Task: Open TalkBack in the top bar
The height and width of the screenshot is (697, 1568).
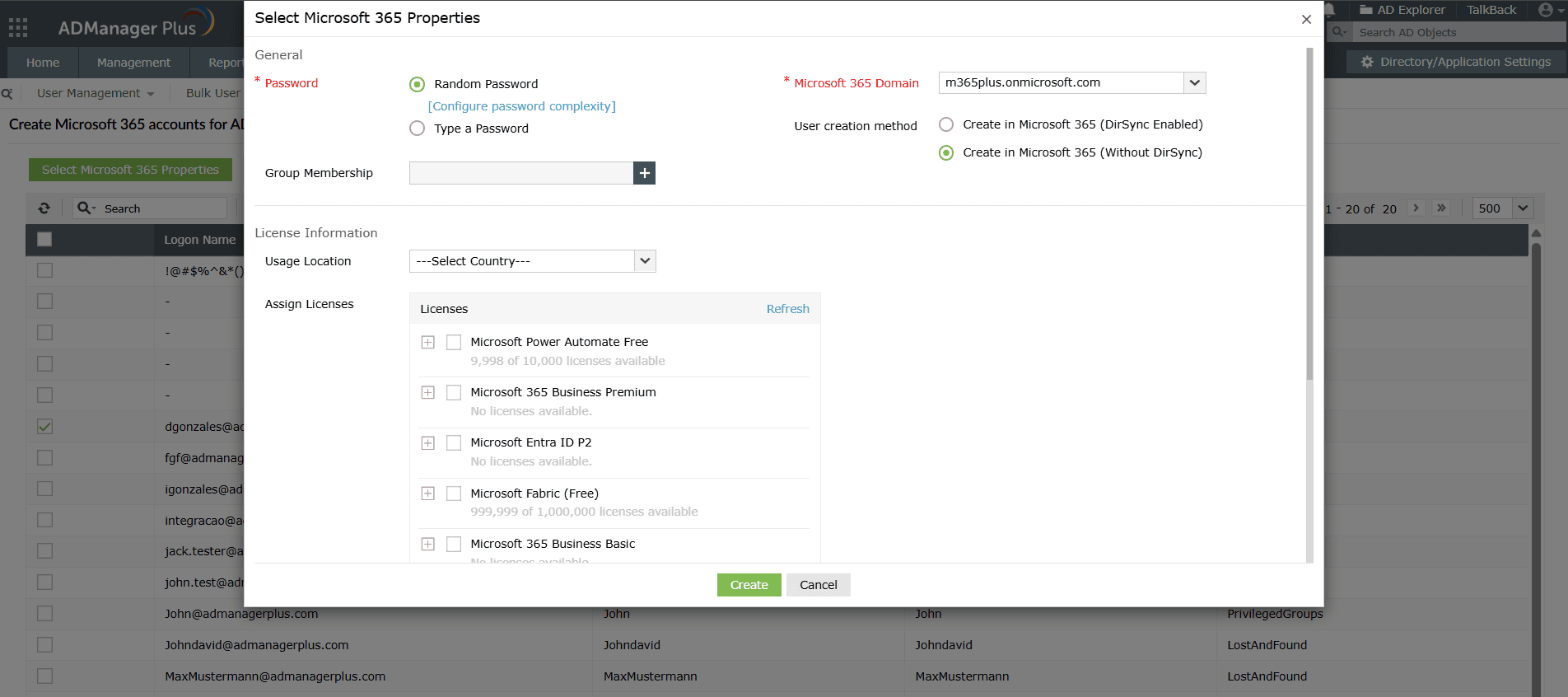Action: click(1491, 10)
